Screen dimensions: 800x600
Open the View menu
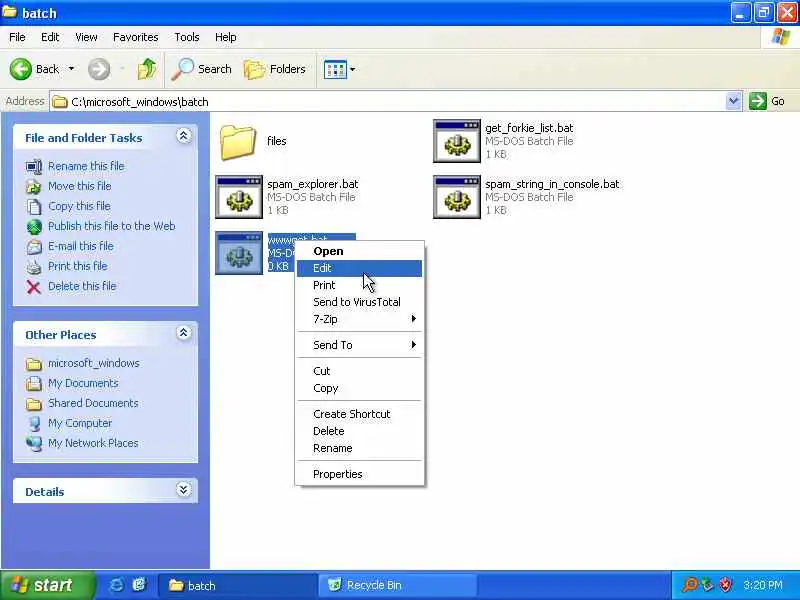coord(86,37)
